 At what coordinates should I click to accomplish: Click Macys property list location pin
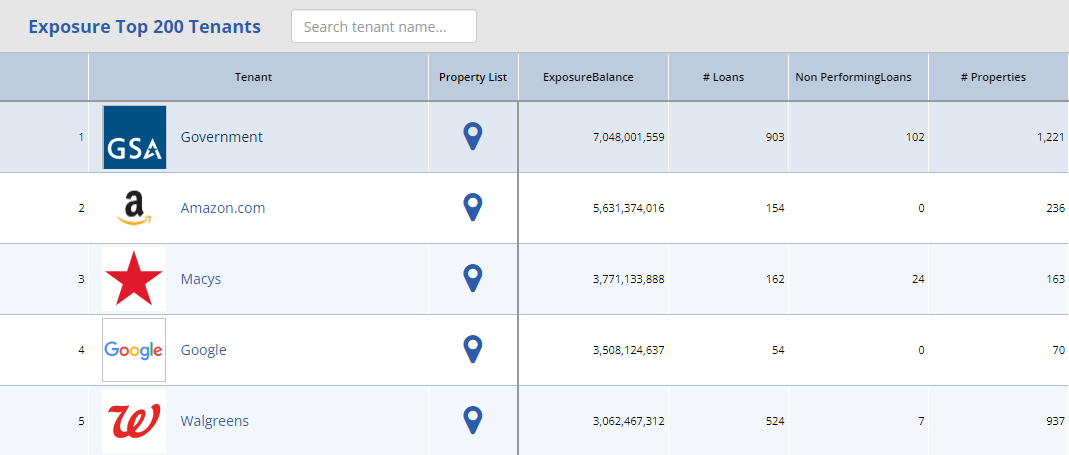click(x=473, y=278)
